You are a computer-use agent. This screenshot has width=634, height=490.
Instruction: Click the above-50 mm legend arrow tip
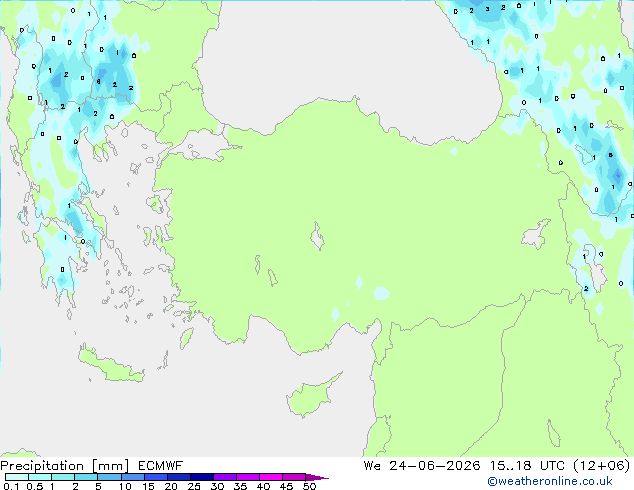(x=317, y=477)
